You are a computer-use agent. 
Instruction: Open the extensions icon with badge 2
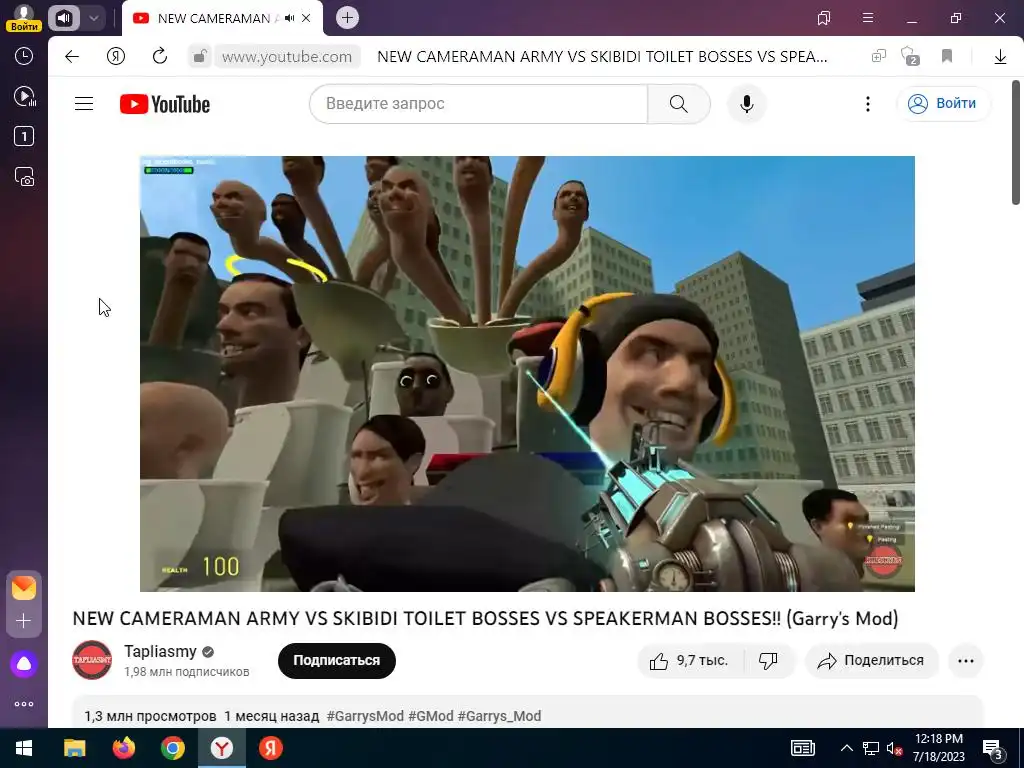pyautogui.click(x=909, y=57)
